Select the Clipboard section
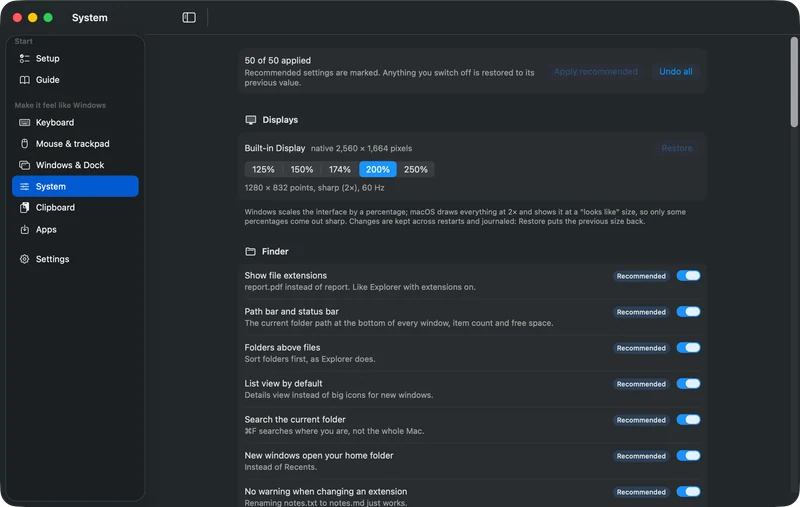The width and height of the screenshot is (800, 507). click(x=75, y=208)
